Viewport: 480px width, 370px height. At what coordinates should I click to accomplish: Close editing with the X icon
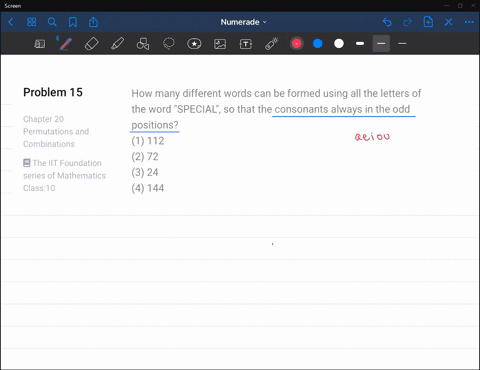tap(449, 22)
